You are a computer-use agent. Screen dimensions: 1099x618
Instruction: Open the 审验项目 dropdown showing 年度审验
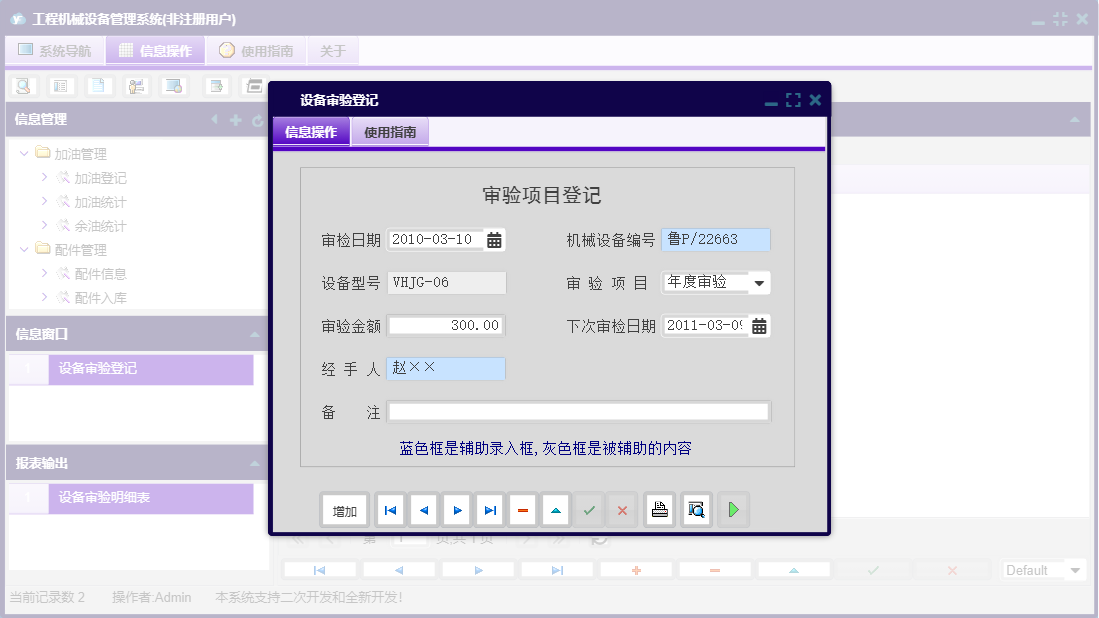pyautogui.click(x=760, y=282)
